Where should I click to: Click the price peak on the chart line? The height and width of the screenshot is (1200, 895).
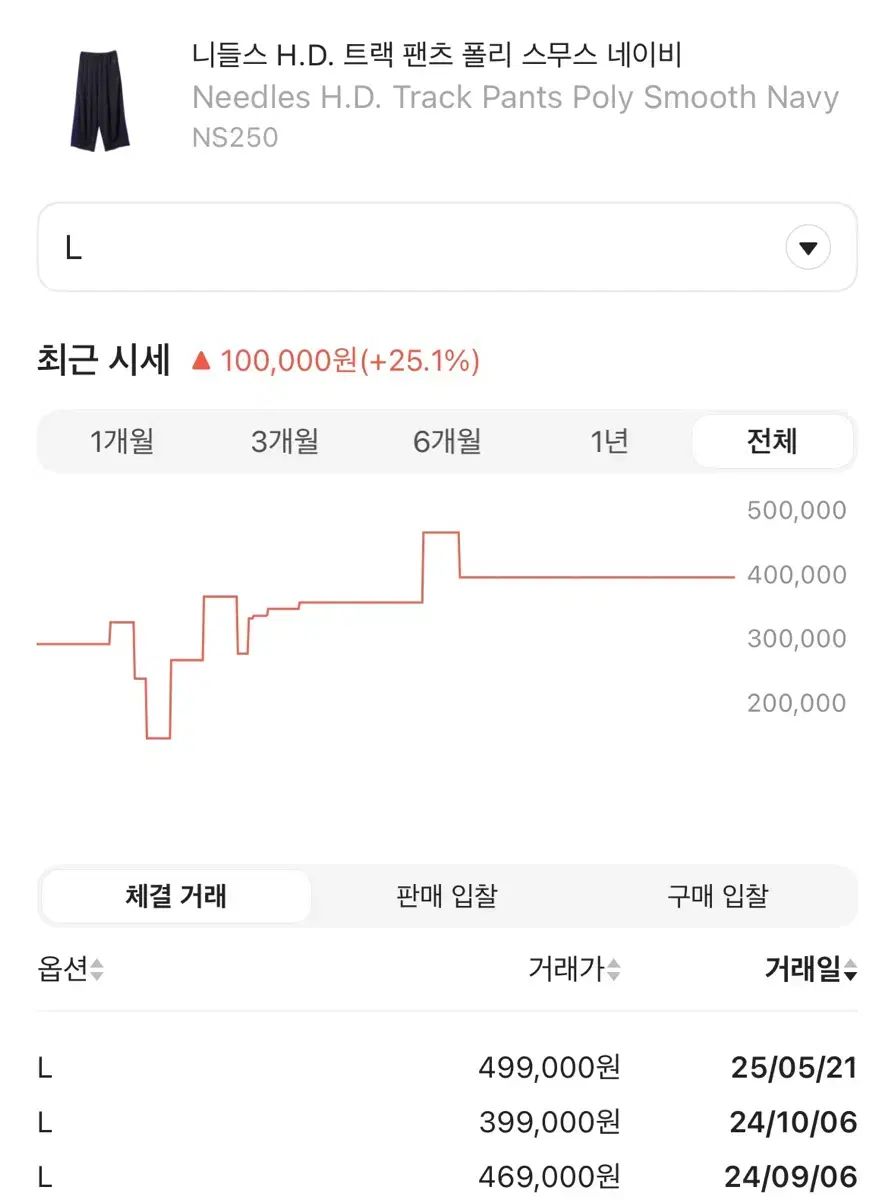pyautogui.click(x=441, y=533)
